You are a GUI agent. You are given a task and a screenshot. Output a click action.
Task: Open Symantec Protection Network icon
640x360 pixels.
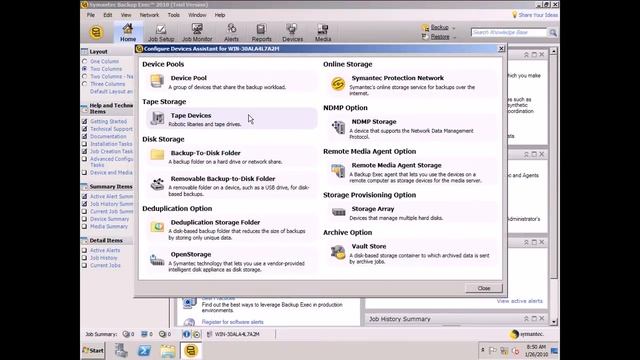(338, 84)
